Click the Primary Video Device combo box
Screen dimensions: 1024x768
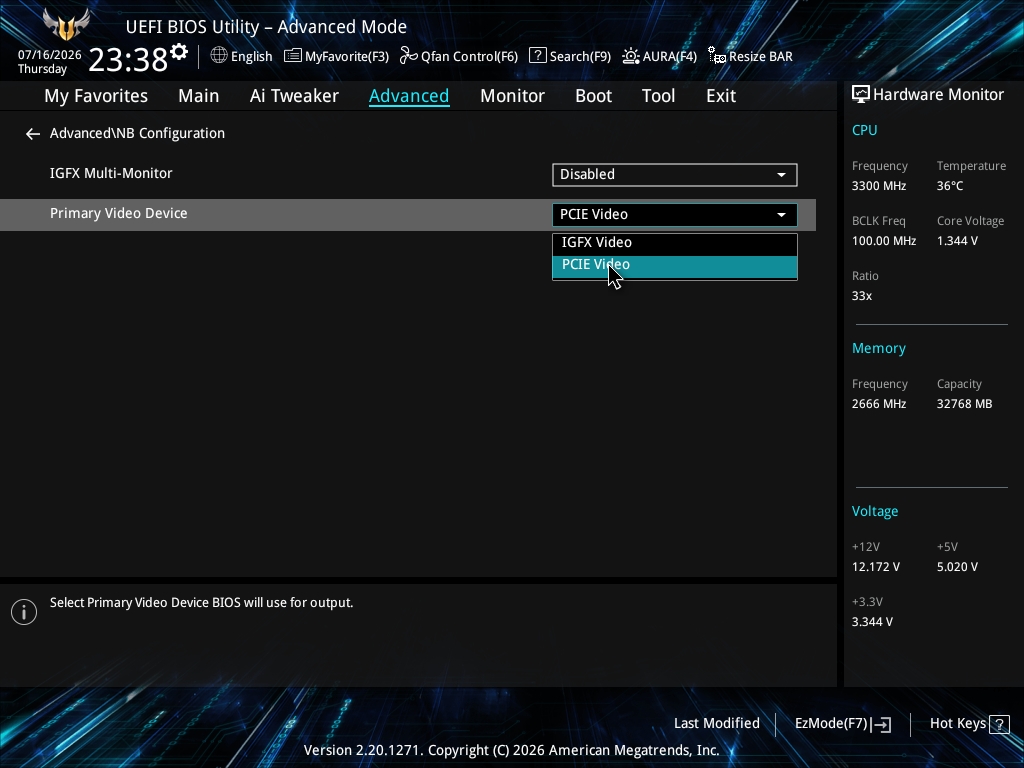click(x=675, y=215)
